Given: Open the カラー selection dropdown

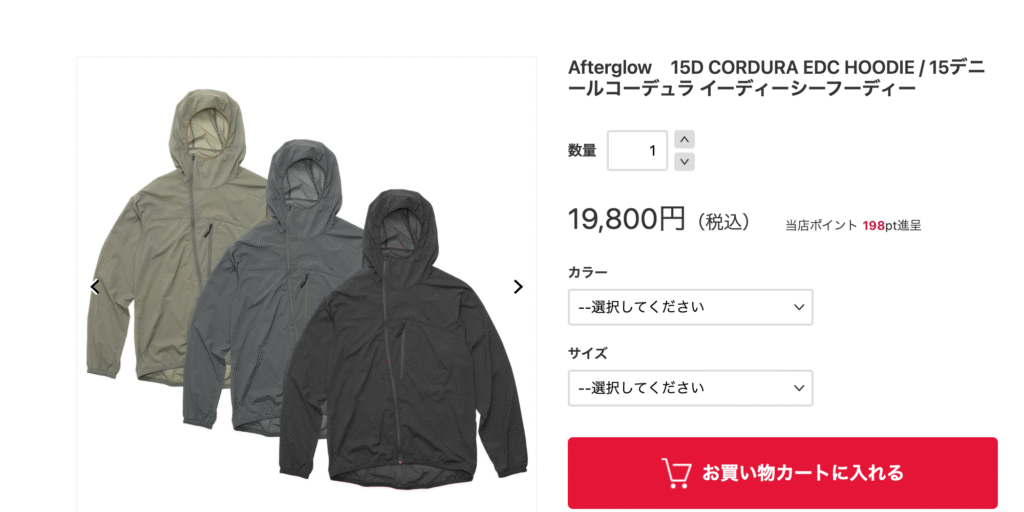Looking at the screenshot, I should [690, 307].
